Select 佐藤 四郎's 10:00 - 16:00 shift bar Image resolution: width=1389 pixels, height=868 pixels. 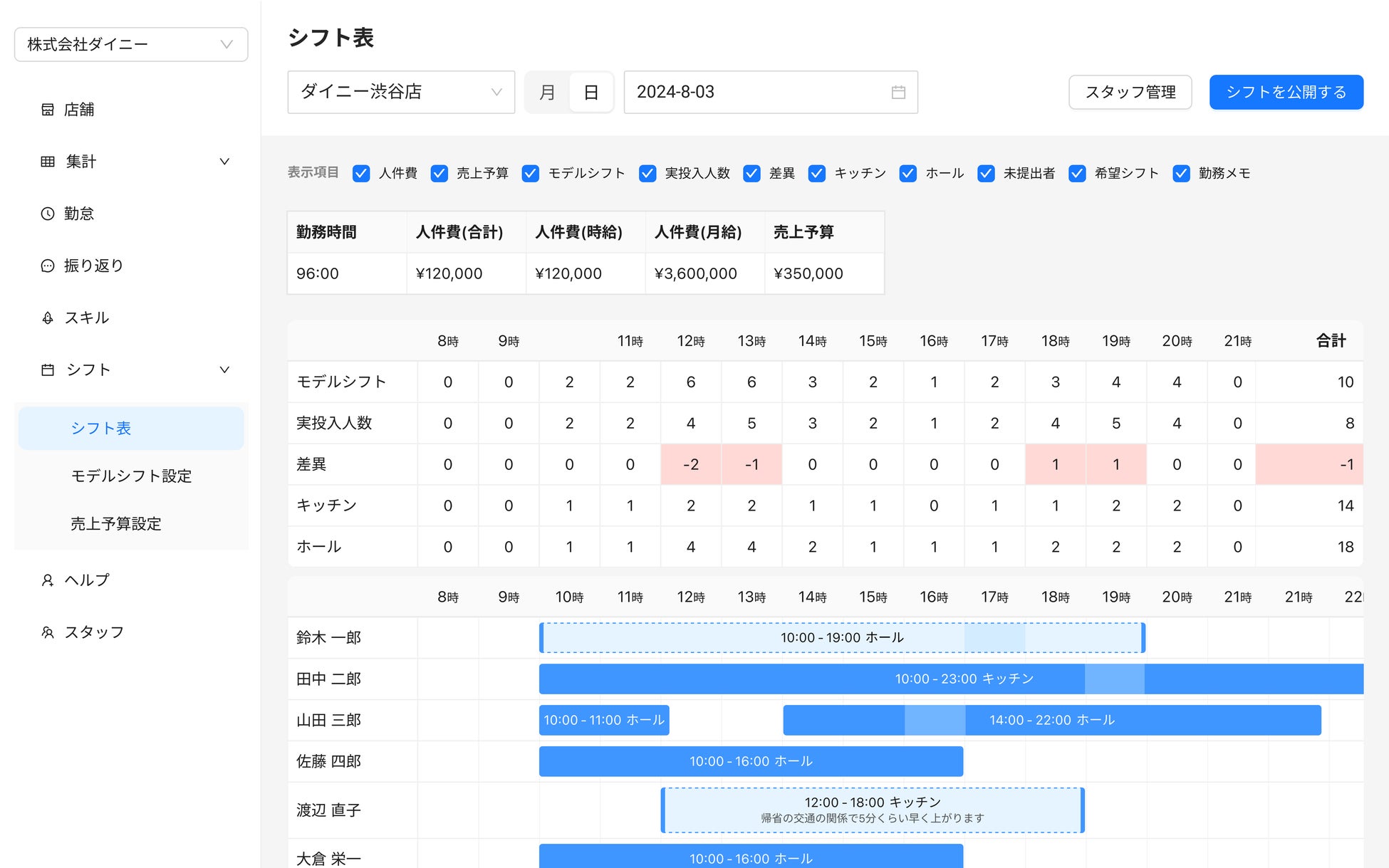click(751, 761)
